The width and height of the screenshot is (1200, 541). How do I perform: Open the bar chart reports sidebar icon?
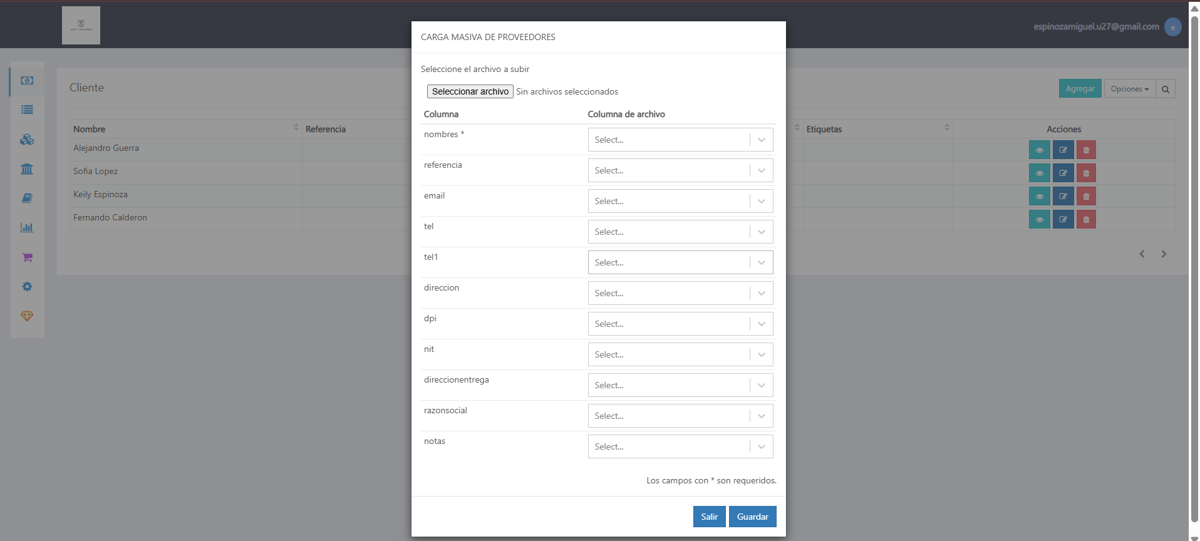(x=27, y=228)
